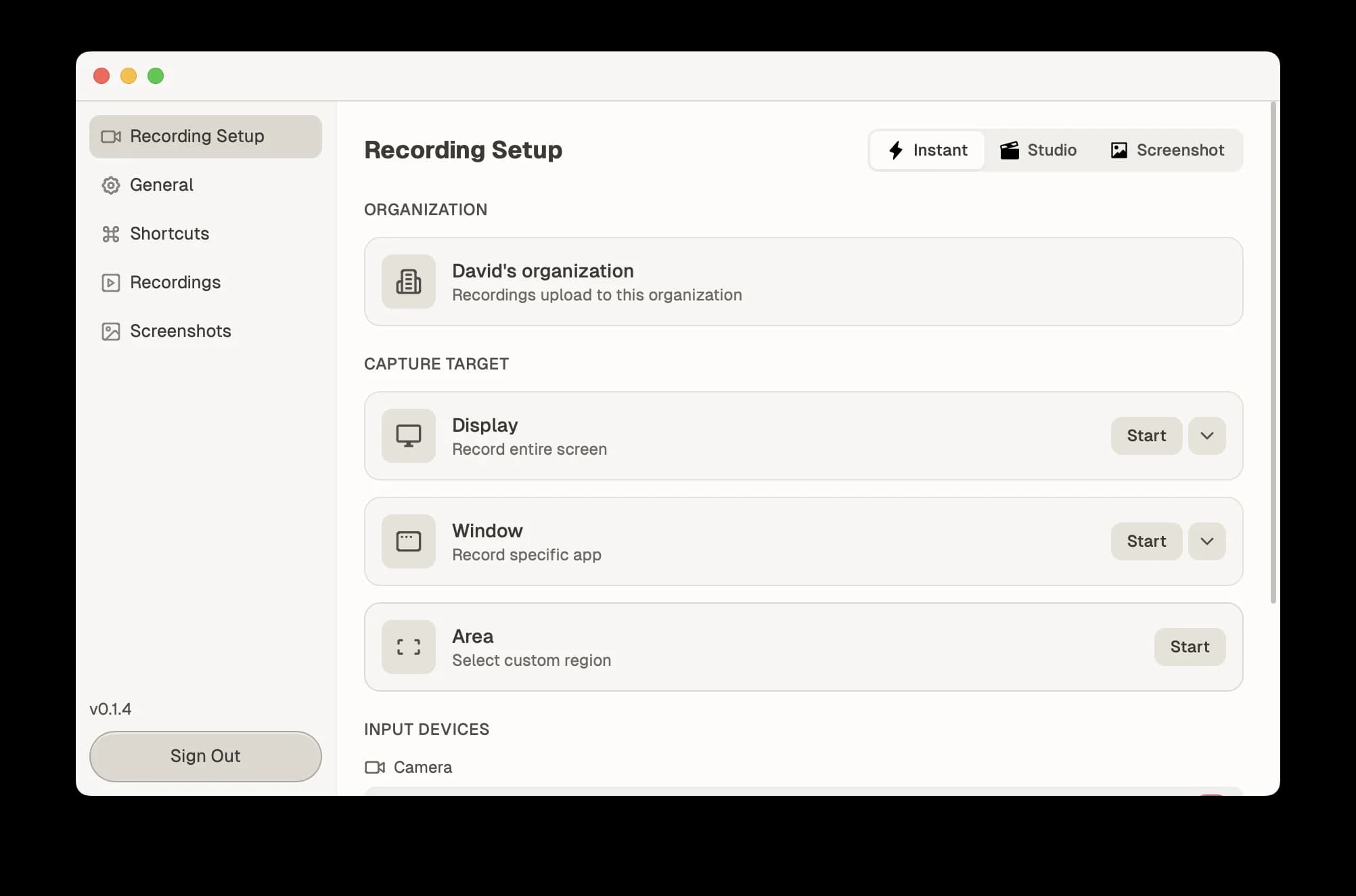Screen dimensions: 1356x896
Task: Click the Display monitor icon
Action: 408,436
